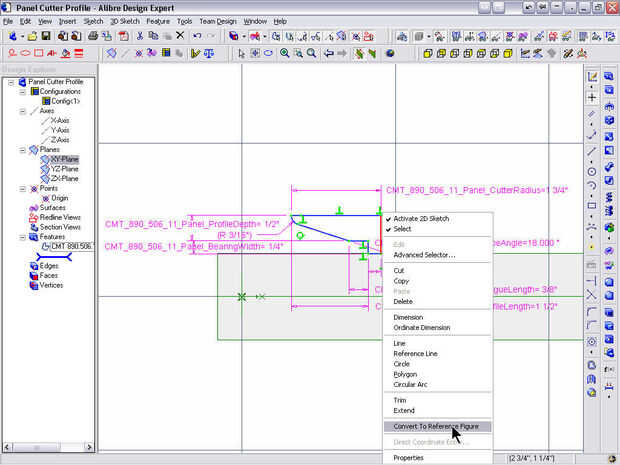The width and height of the screenshot is (620, 465).
Task: Select the Circle tool in the right sketch toolbar
Action: pyautogui.click(x=592, y=170)
